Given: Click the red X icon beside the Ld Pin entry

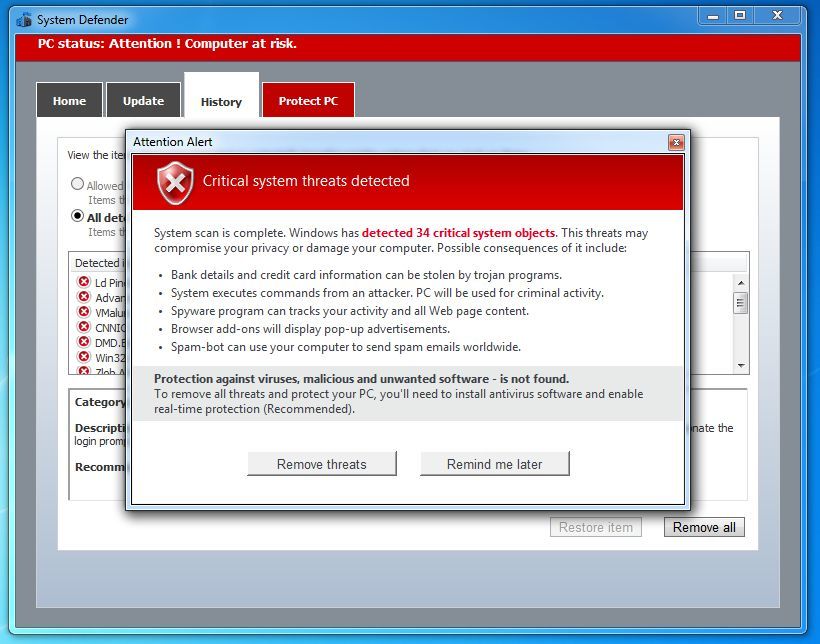Looking at the screenshot, I should (84, 283).
